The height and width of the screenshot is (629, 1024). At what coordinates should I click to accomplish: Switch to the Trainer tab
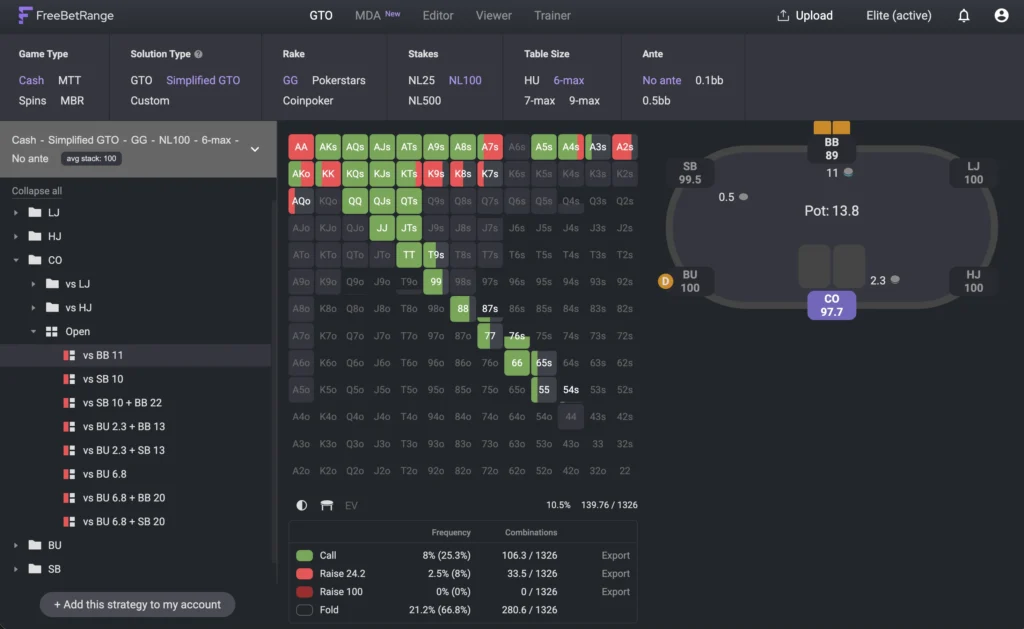point(552,16)
